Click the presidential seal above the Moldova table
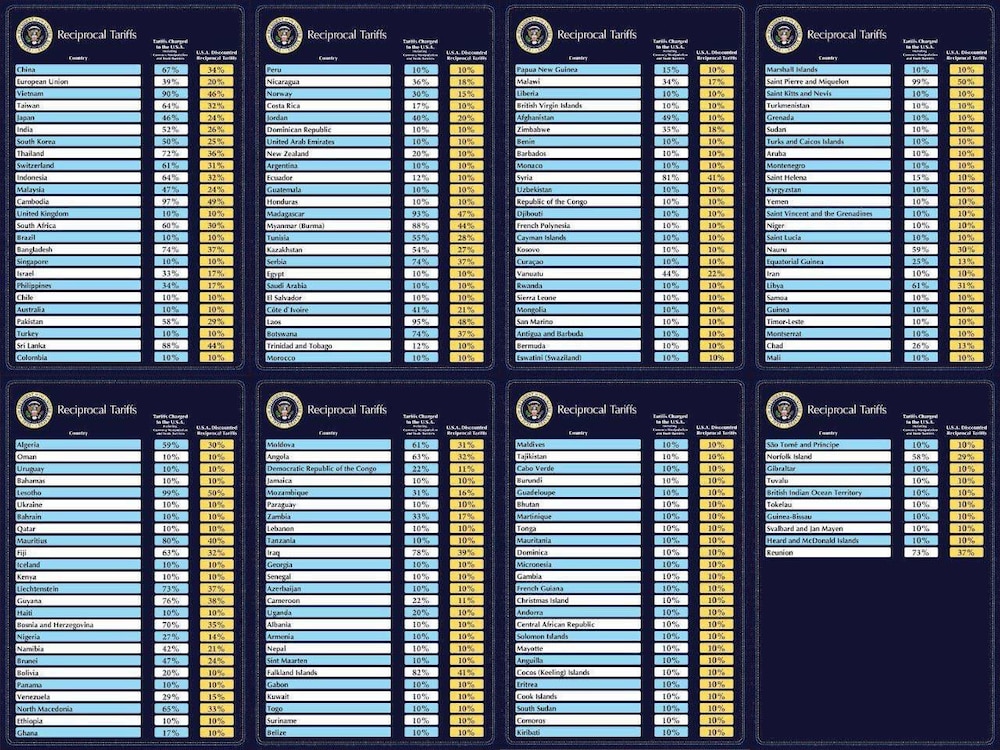The height and width of the screenshot is (750, 1000). click(x=284, y=410)
